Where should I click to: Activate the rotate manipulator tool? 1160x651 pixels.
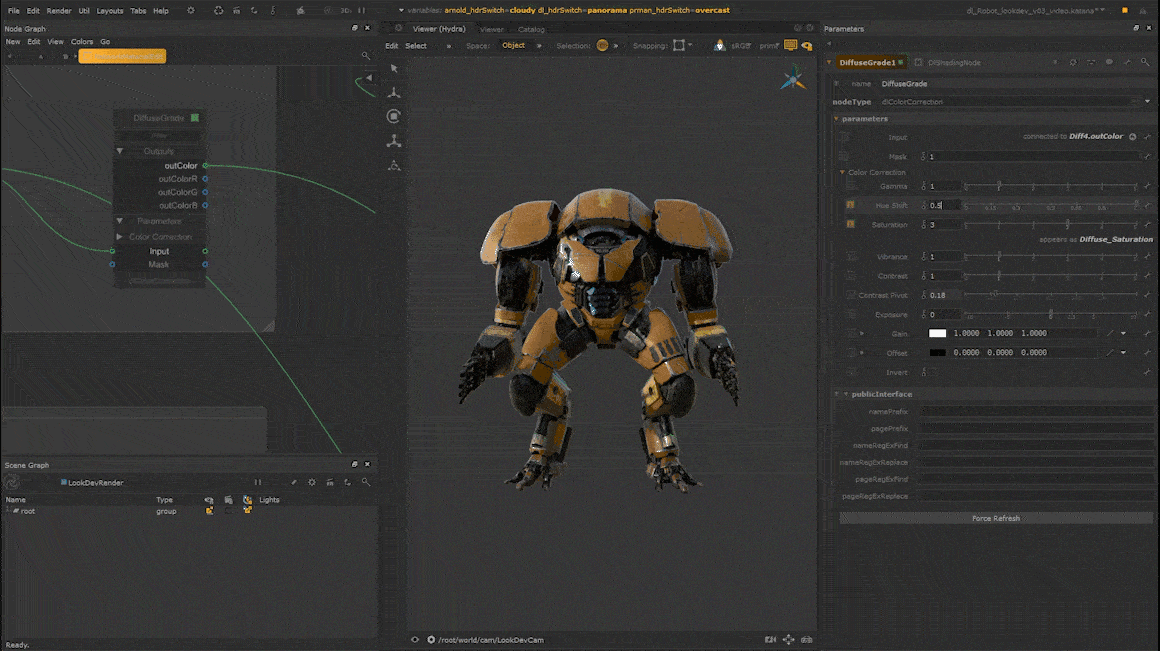[x=394, y=116]
